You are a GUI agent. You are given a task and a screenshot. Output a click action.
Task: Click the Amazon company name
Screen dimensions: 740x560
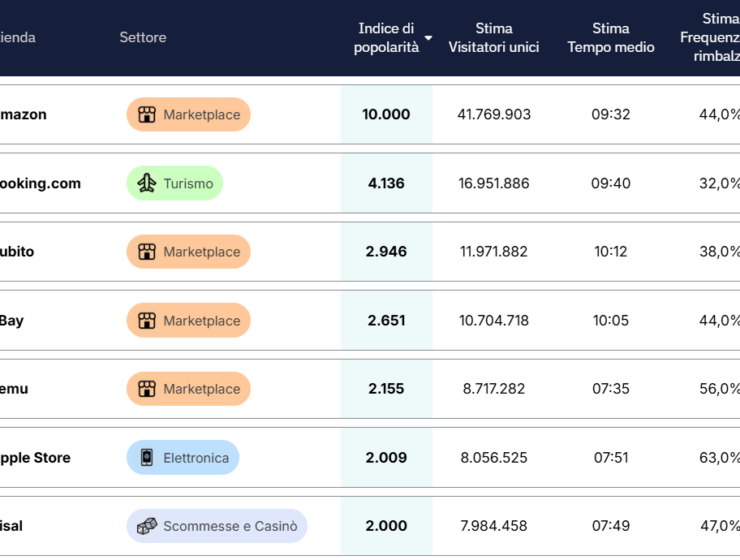pyautogui.click(x=23, y=115)
